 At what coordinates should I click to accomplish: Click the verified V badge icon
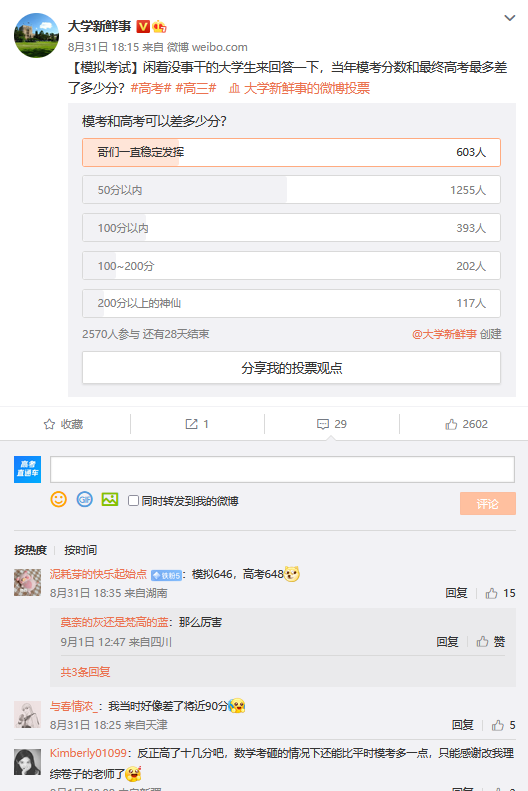coord(143,26)
